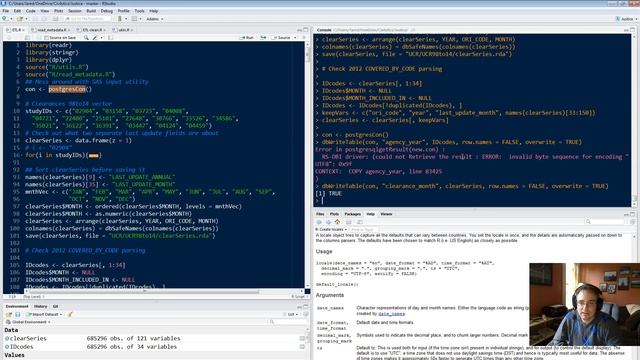Expand folded for-loop at line 16

coord(94,156)
